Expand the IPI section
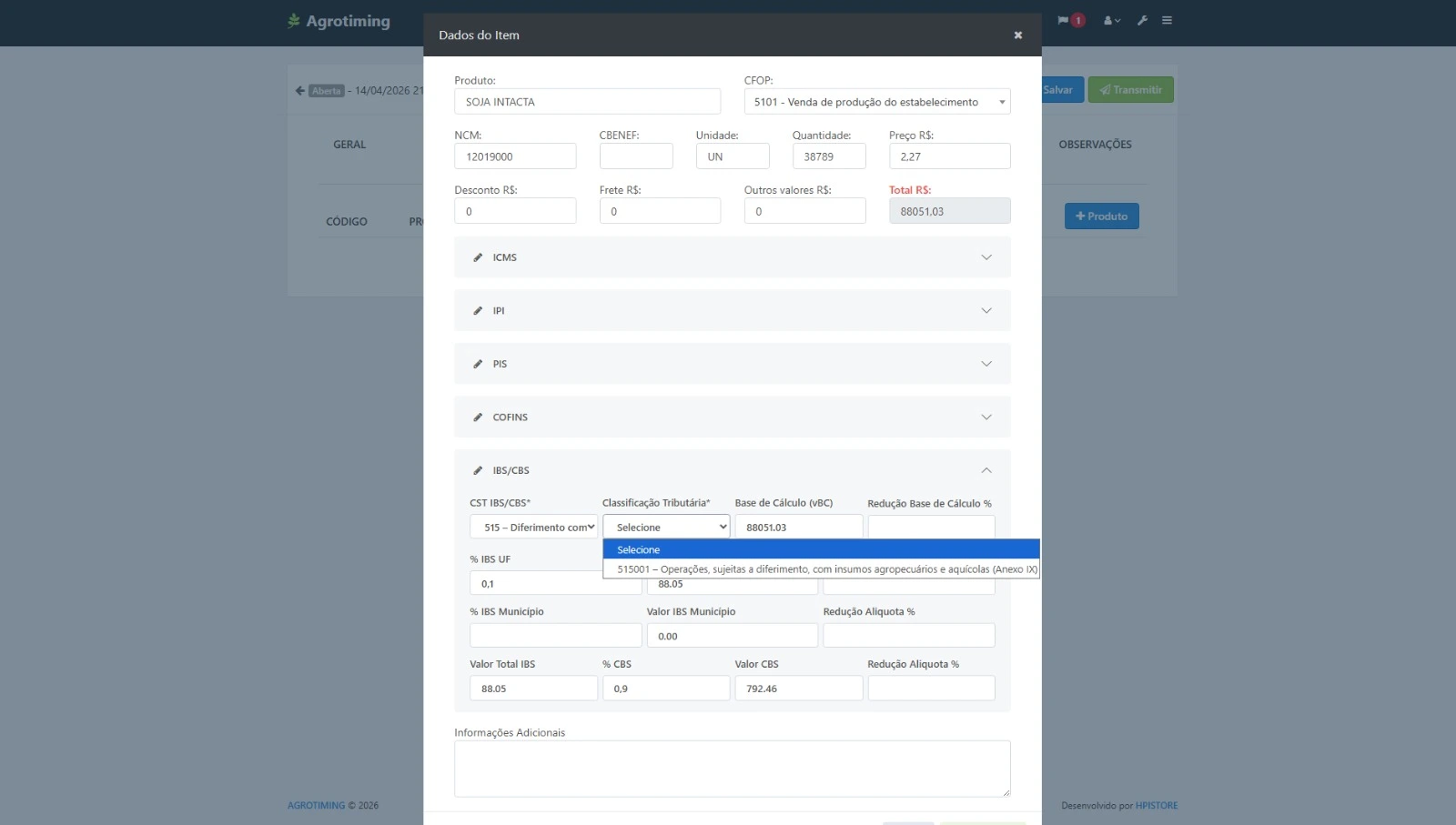Screen dimensions: 1456x825 986,311
